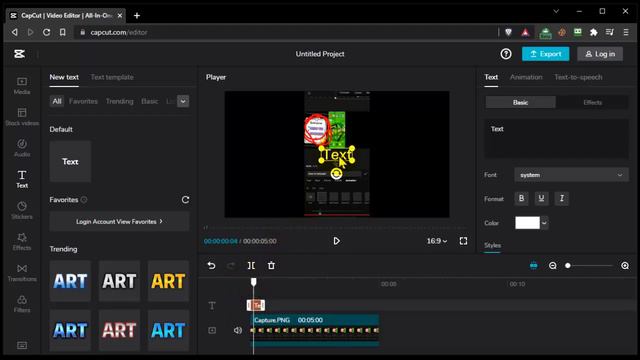Select the red outlined ART style
640x360 pixels.
point(119,330)
